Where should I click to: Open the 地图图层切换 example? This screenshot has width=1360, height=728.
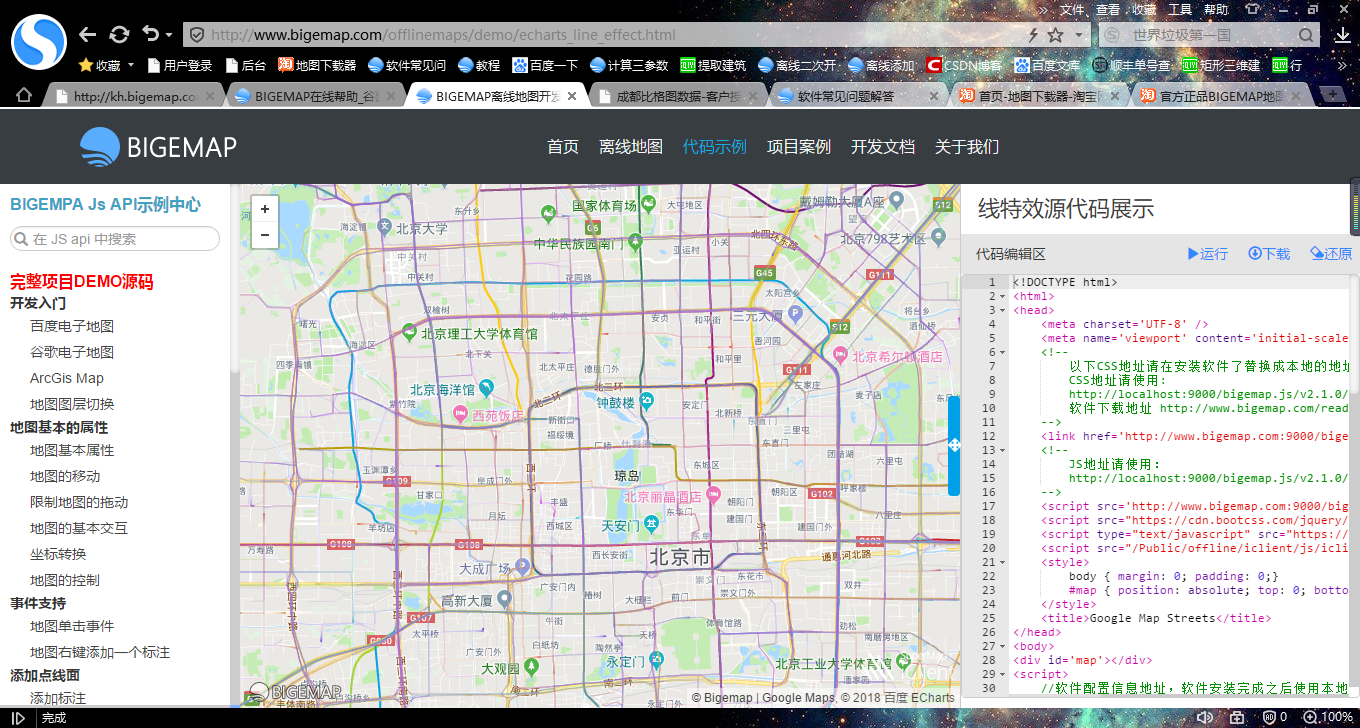tap(72, 404)
